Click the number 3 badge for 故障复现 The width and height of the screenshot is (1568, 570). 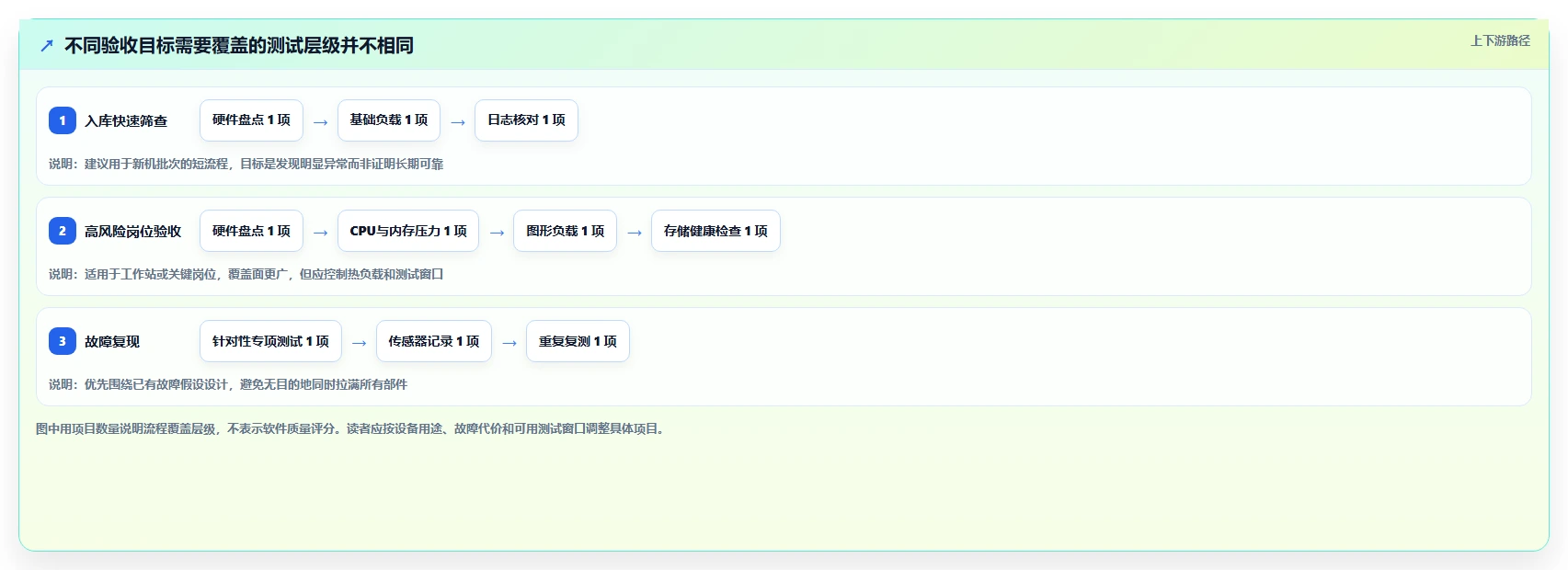coord(63,341)
